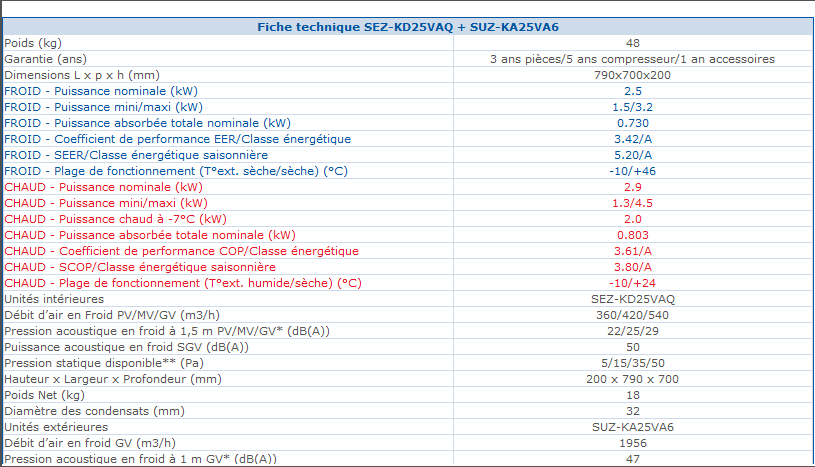Select 'Débit d'air en froid GV (m3/h)' label

tap(90, 443)
